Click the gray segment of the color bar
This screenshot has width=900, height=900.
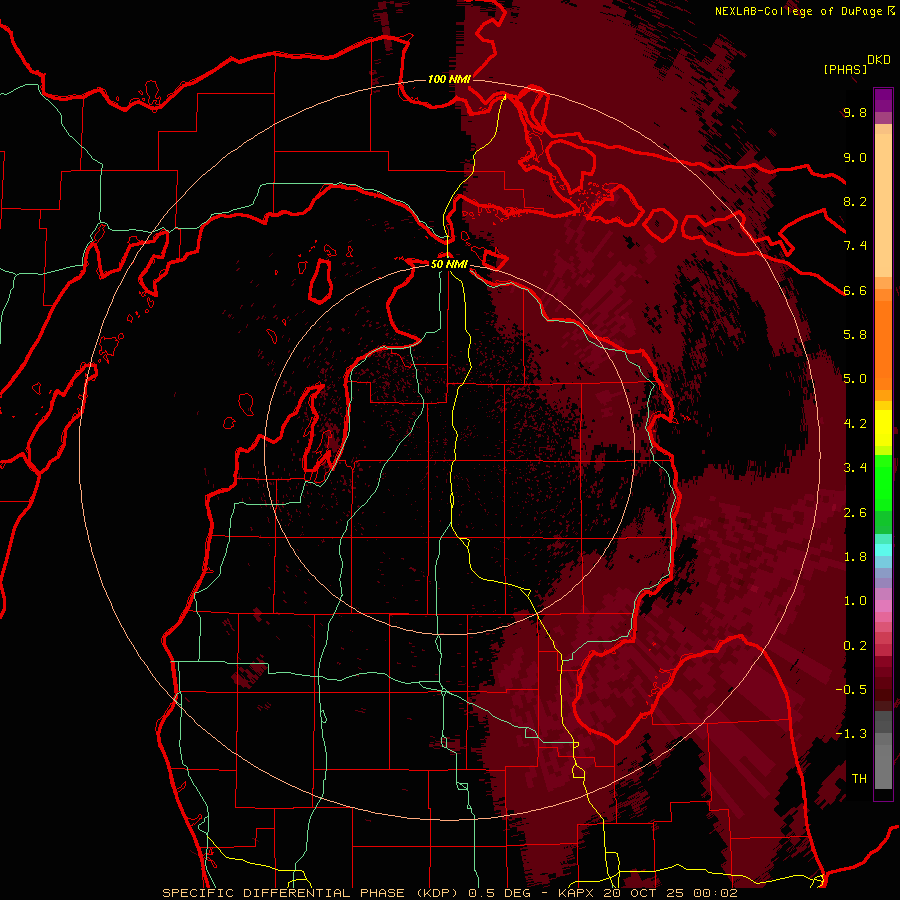[x=883, y=750]
